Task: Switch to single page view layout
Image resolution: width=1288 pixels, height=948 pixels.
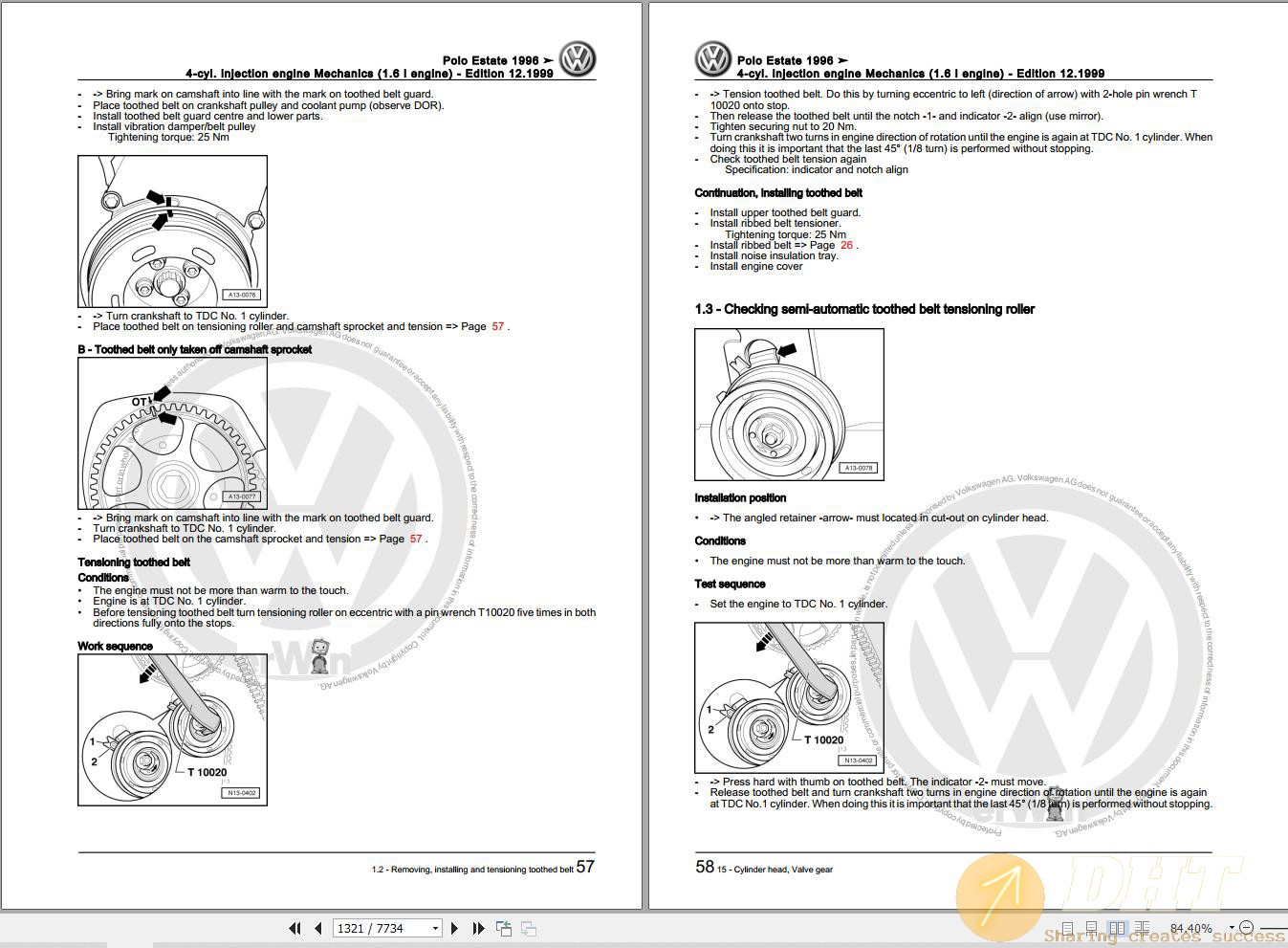Action: pos(1068,928)
